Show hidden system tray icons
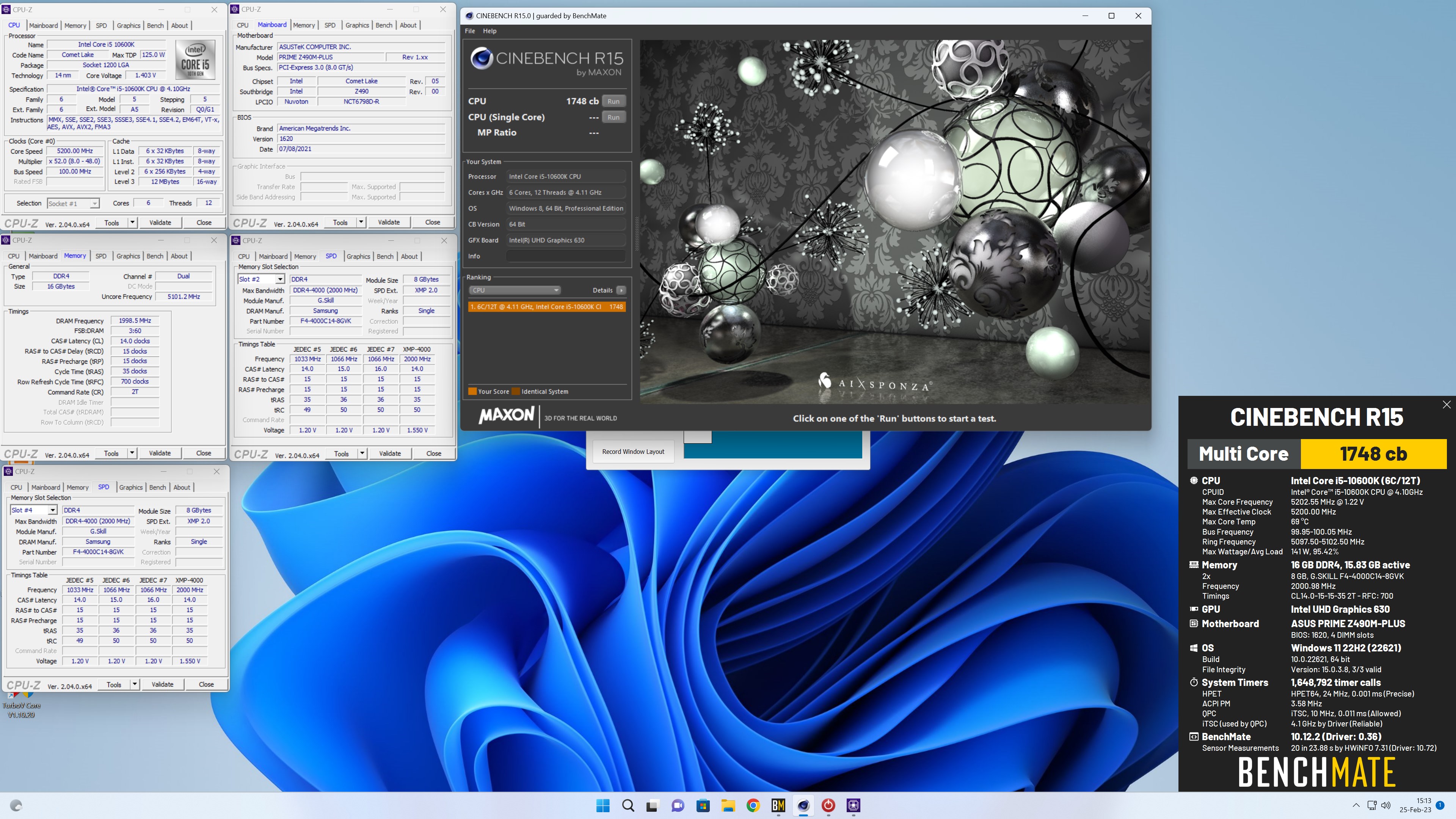Screen dimensions: 1456x819 tap(1356, 805)
